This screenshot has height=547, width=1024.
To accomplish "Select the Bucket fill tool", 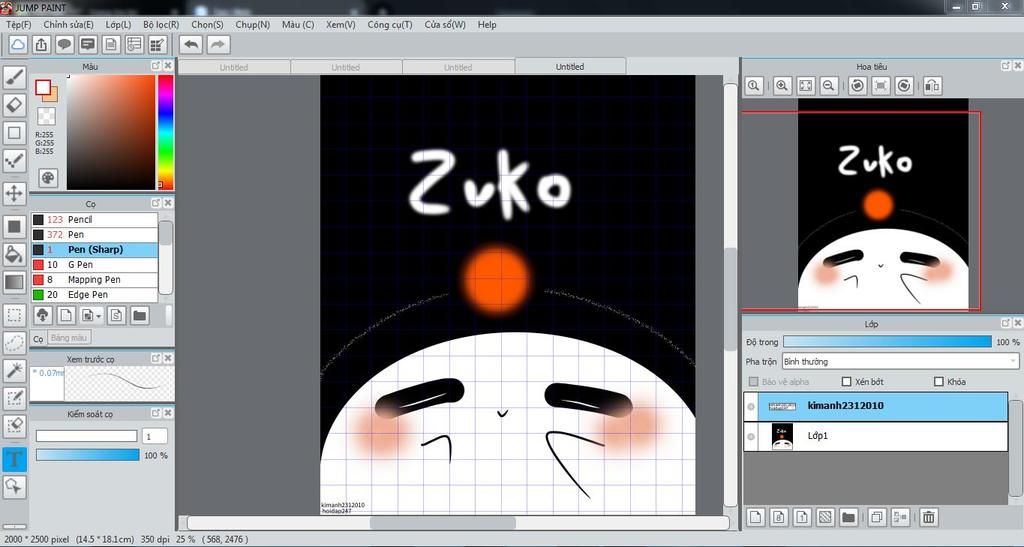I will click(14, 254).
